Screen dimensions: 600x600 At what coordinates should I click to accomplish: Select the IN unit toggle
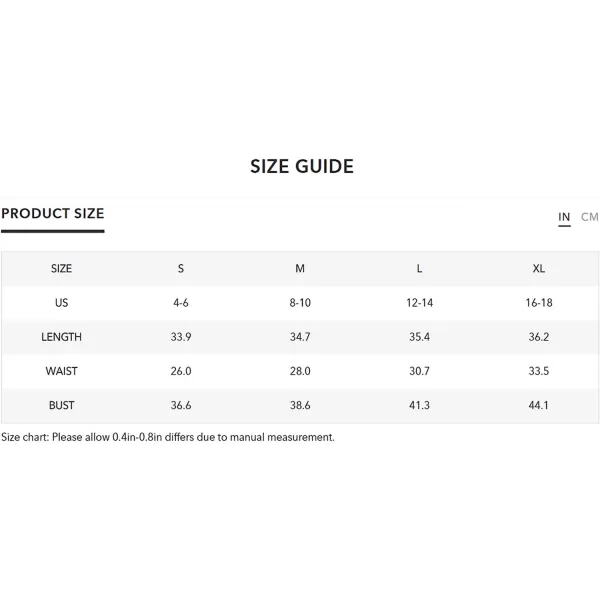(x=564, y=217)
